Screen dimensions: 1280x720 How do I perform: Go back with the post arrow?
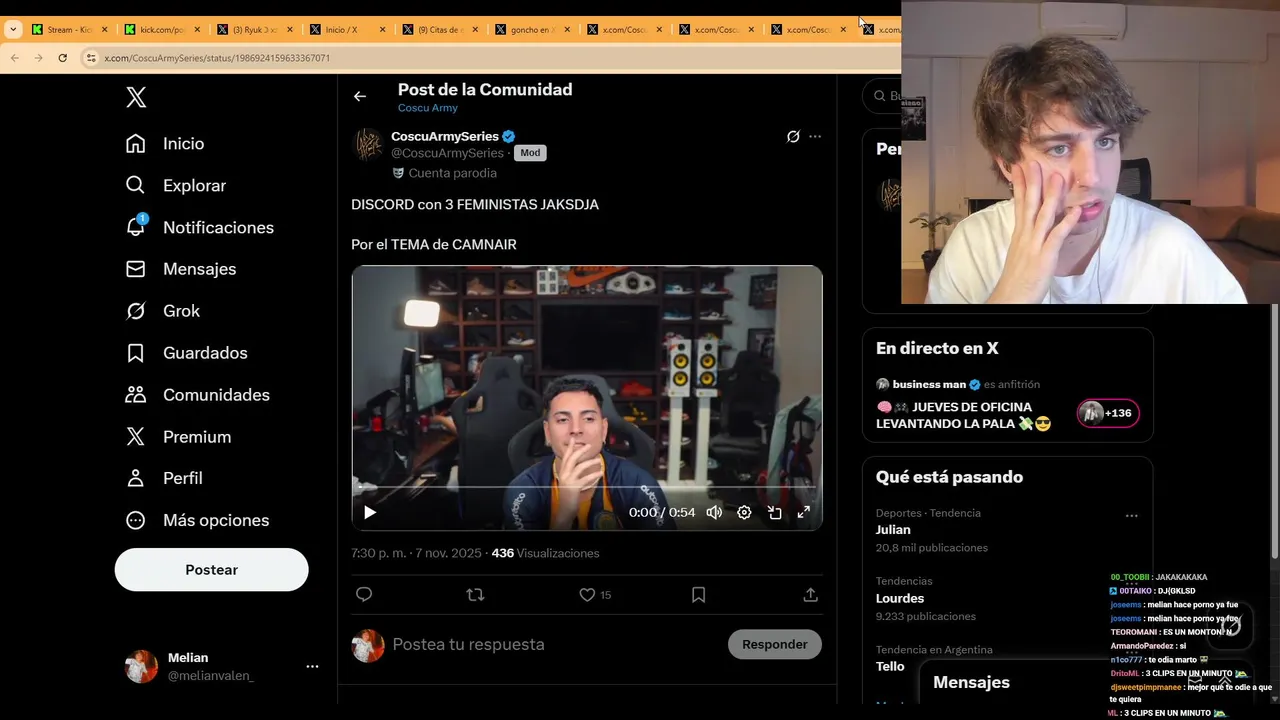[360, 96]
